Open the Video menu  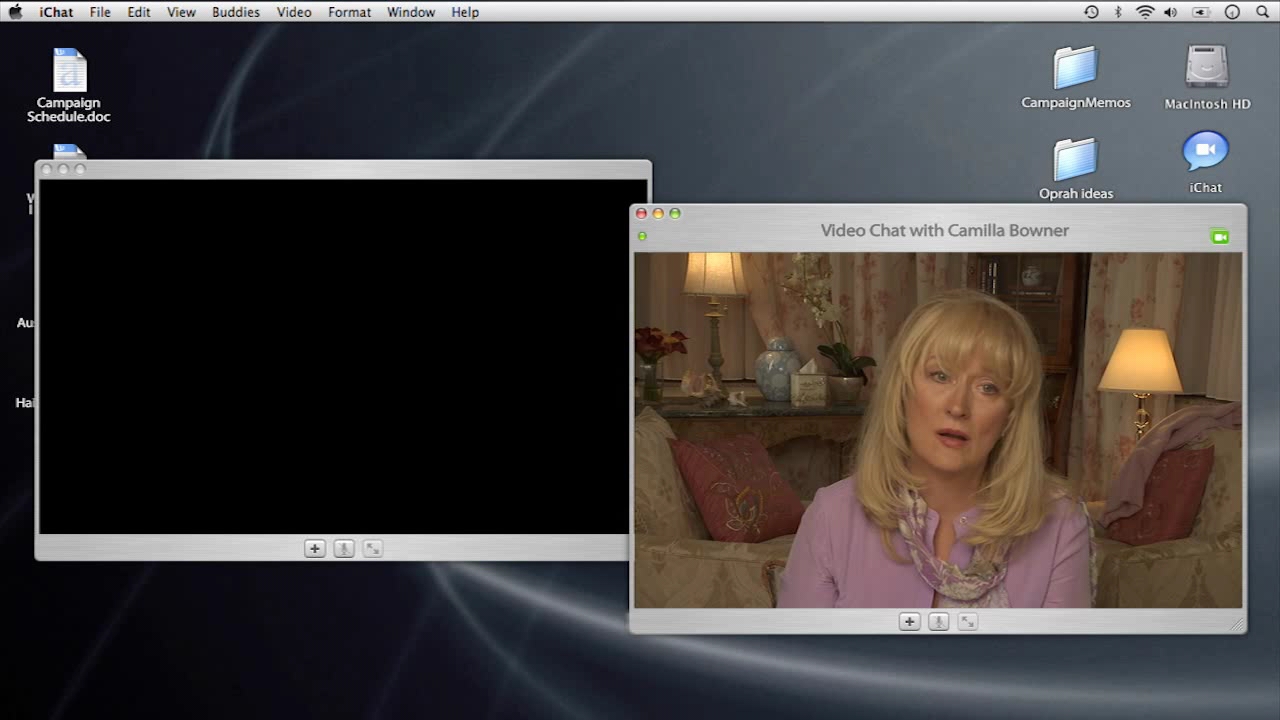[x=294, y=12]
